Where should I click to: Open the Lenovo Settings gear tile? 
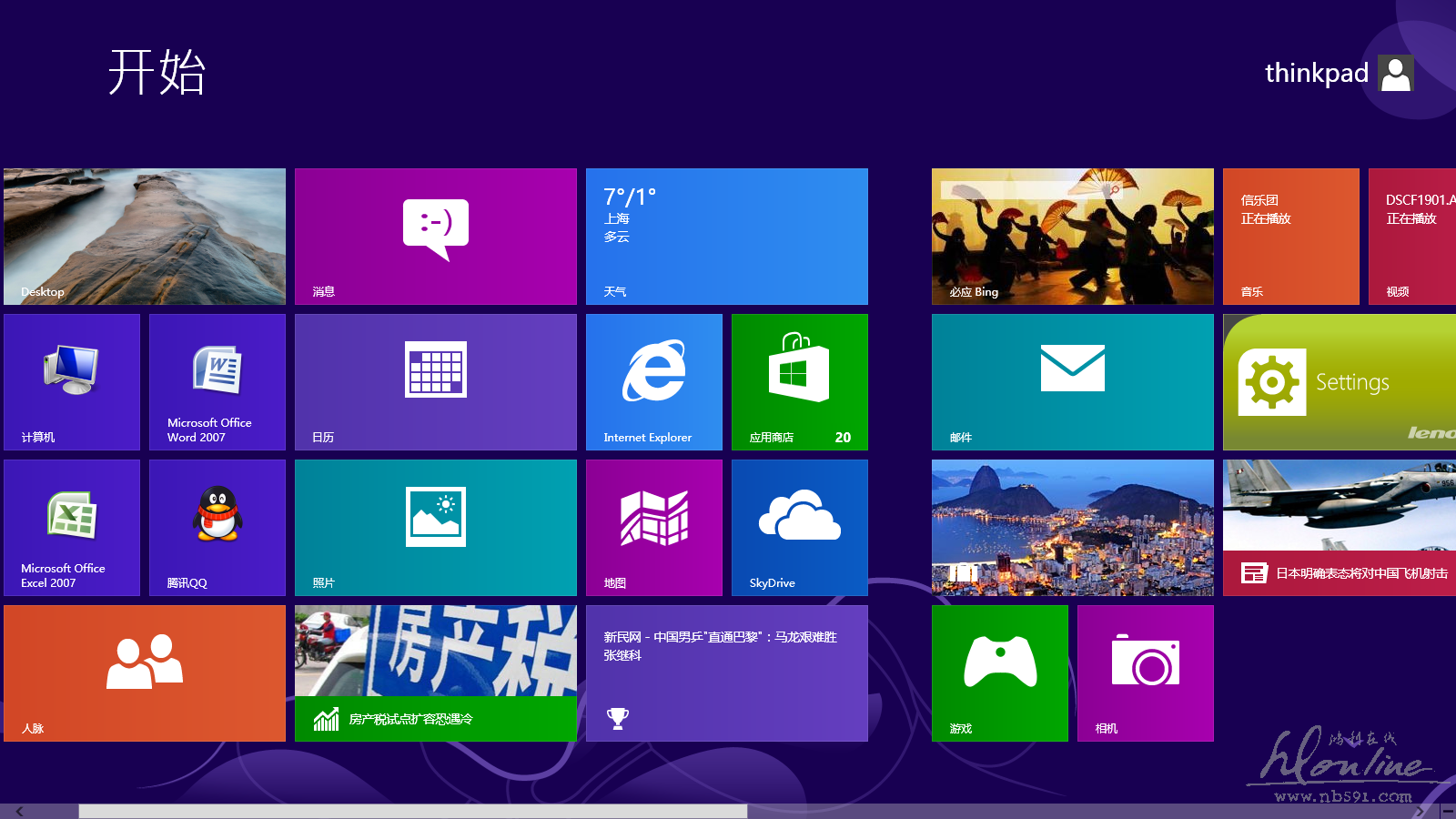click(1338, 381)
